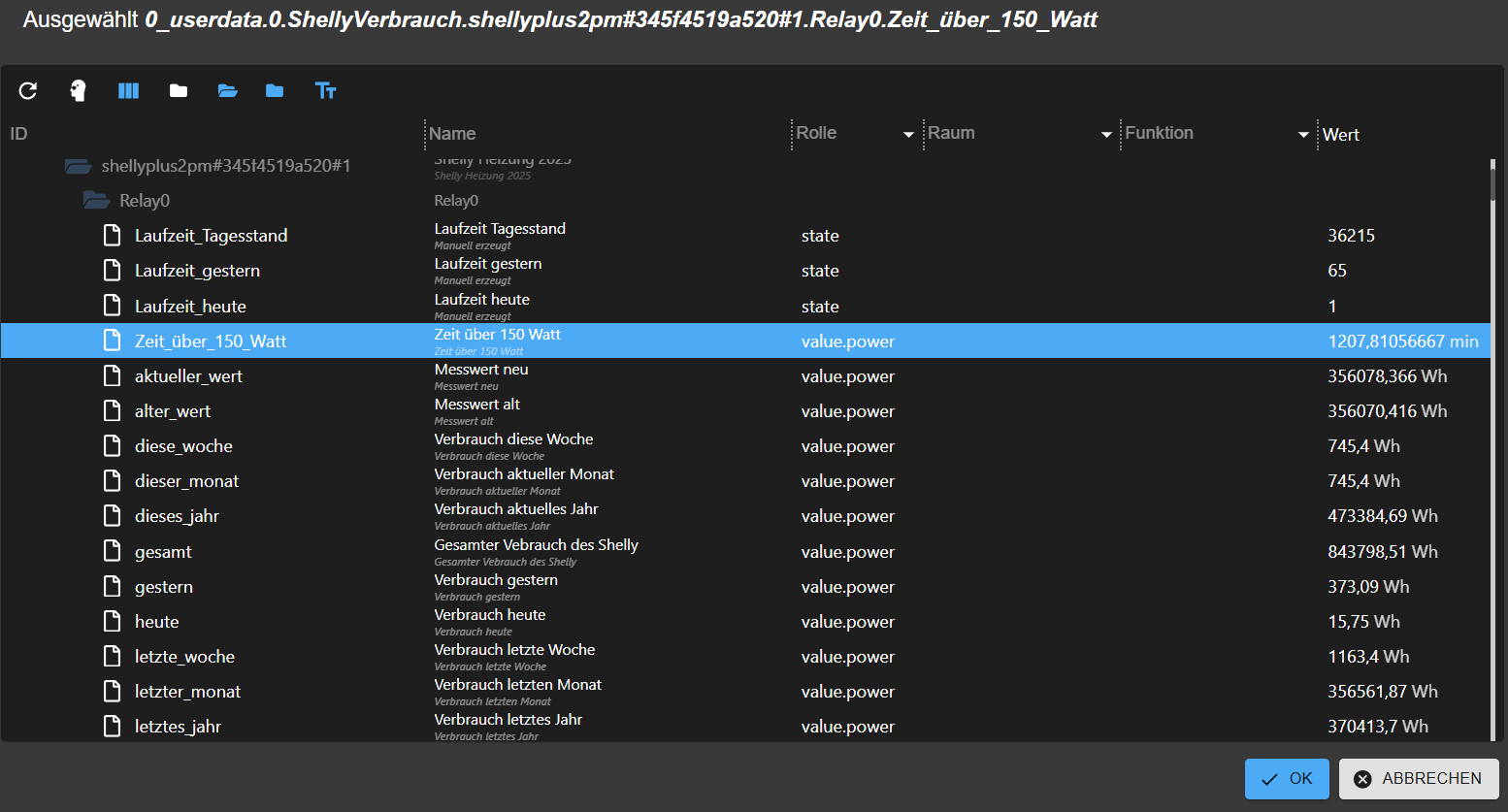Select the letztes_jahr state

coord(745,726)
